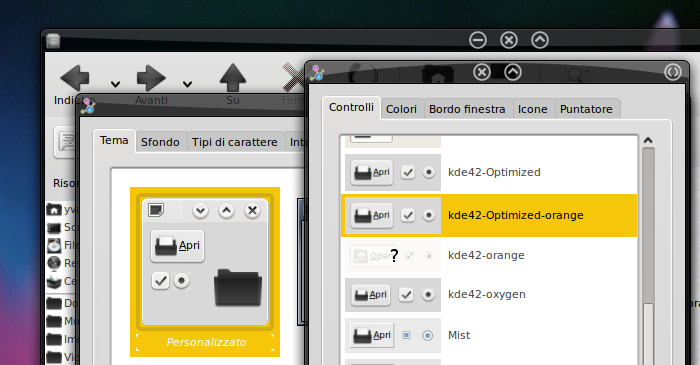Click the preview checkbox in kde42-Optimized row
Image resolution: width=700 pixels, height=365 pixels.
point(408,172)
